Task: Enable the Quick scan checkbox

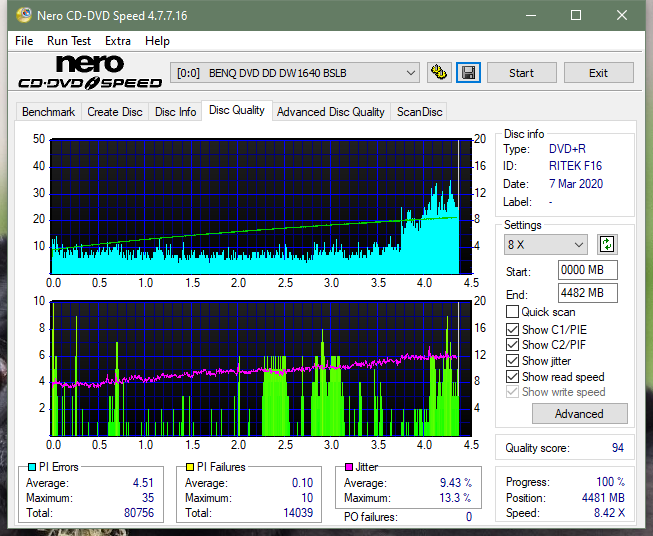Action: click(512, 312)
